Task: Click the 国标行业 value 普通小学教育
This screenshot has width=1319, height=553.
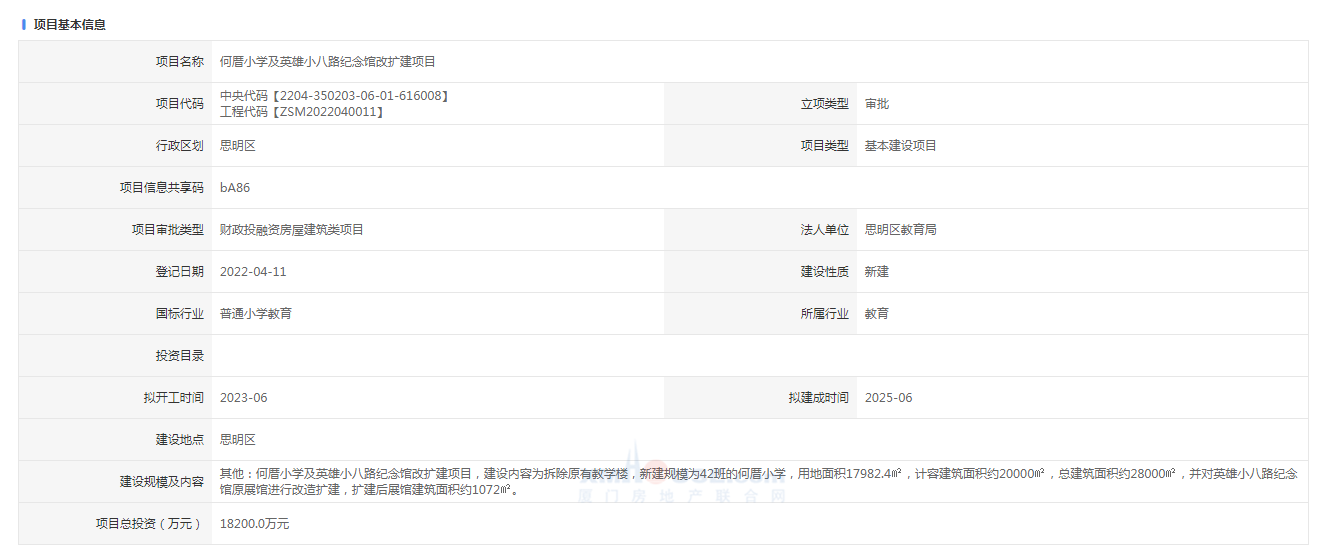Action: point(256,314)
